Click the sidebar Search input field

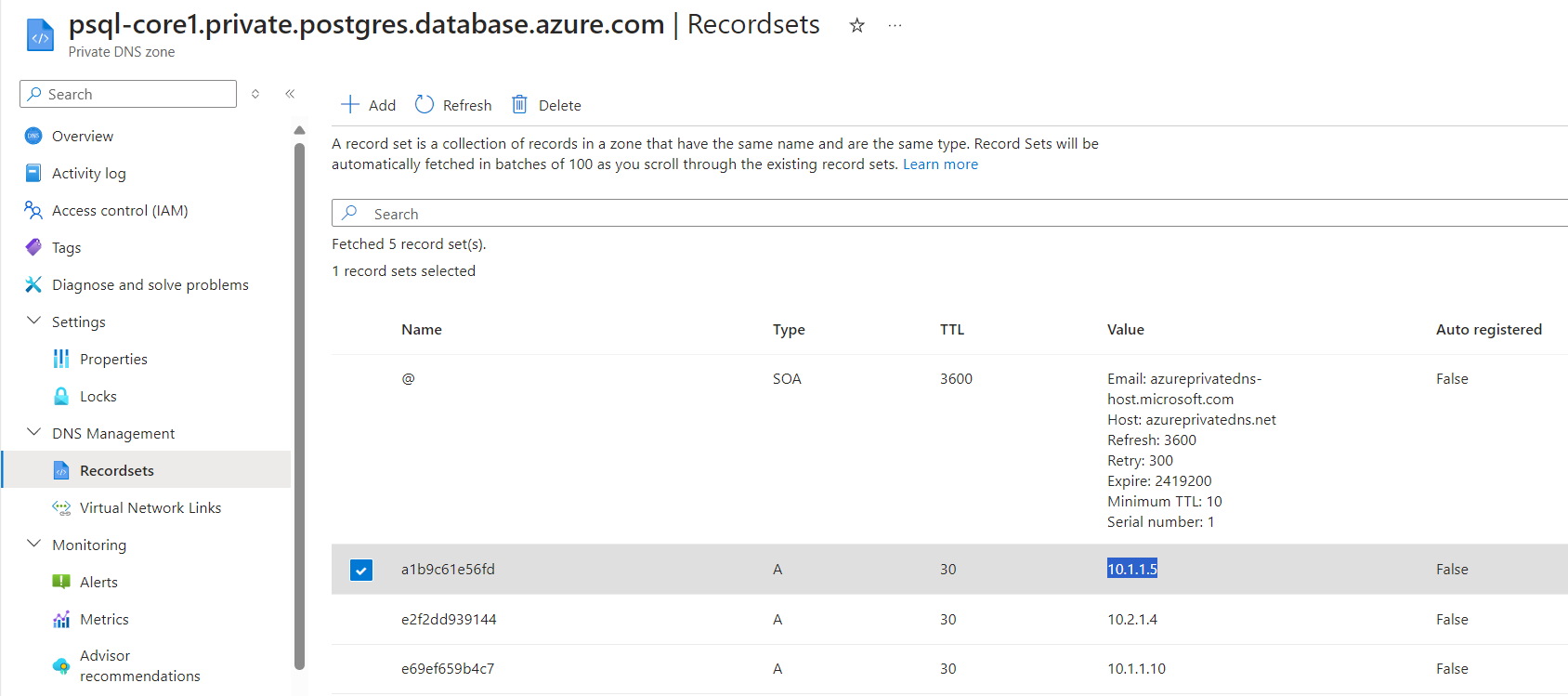(128, 94)
